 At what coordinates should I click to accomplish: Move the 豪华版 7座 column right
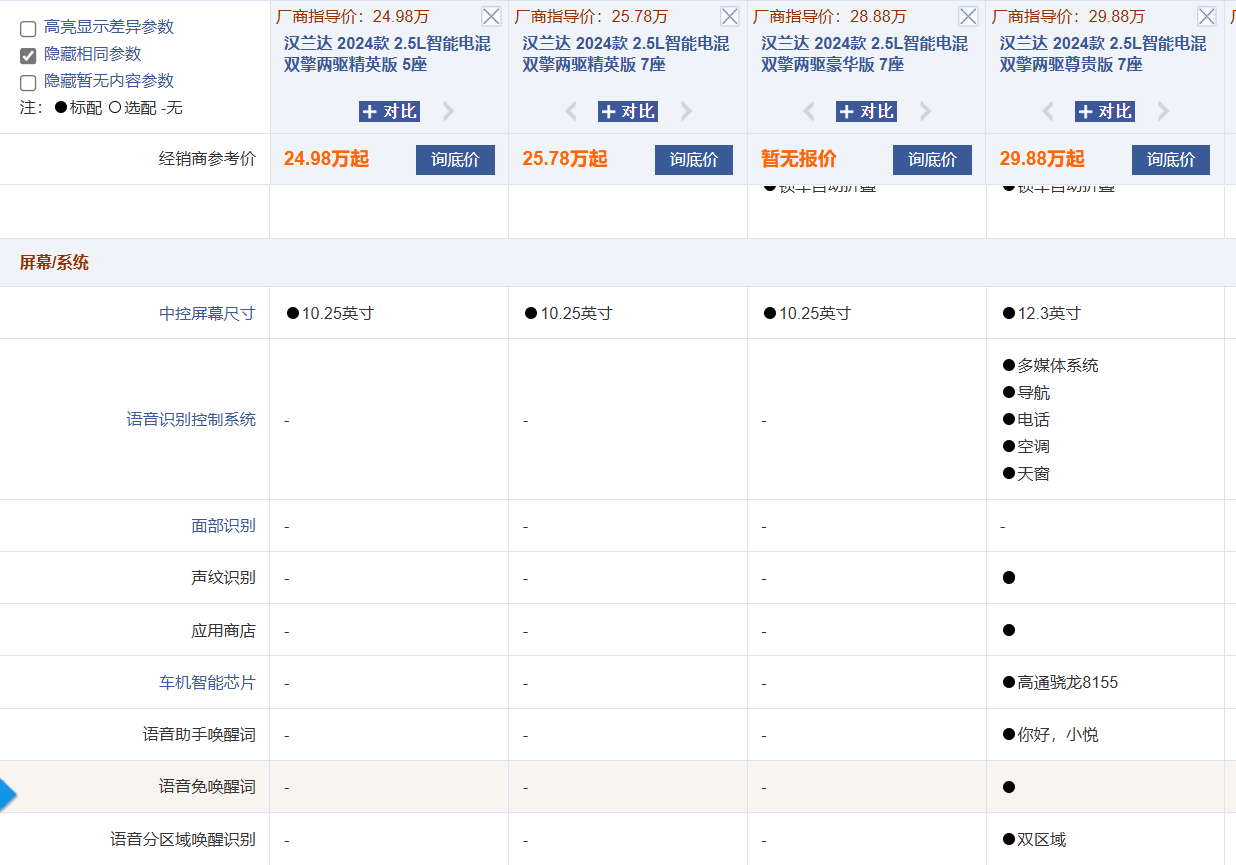pos(925,111)
